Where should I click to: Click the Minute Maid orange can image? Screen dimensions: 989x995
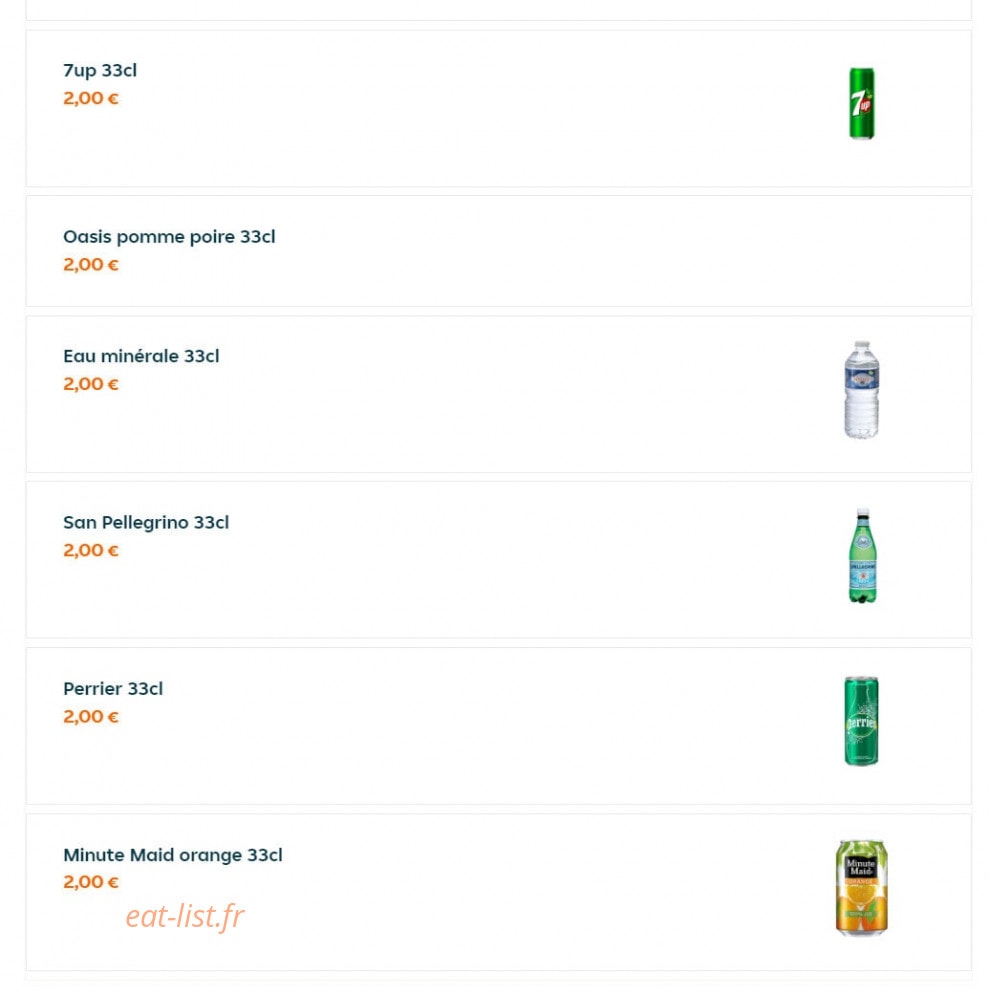click(861, 888)
